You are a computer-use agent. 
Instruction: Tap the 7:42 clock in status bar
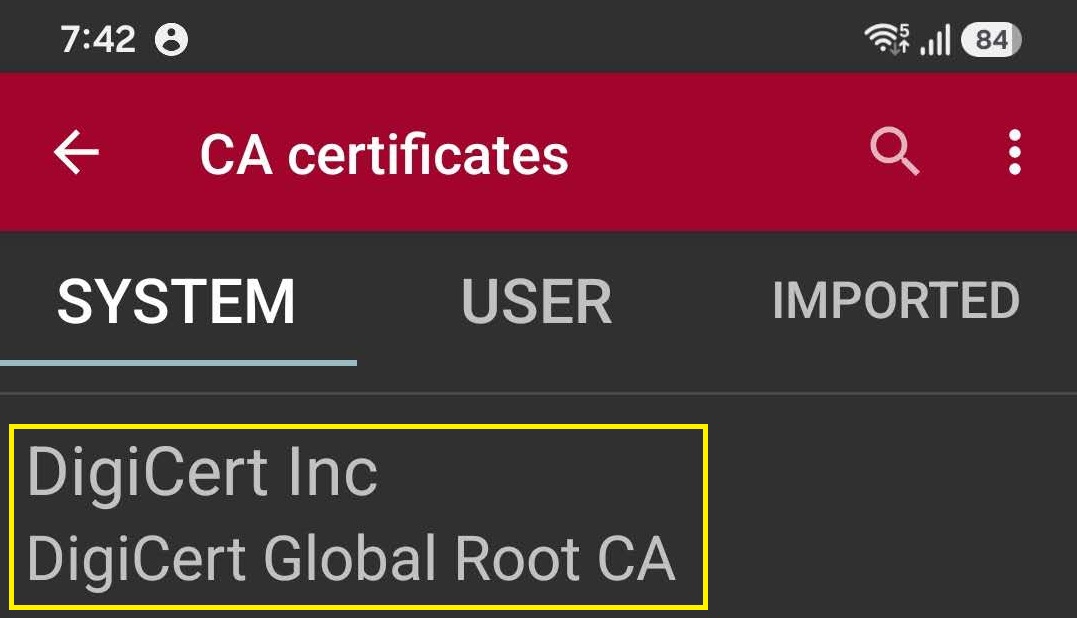point(98,39)
